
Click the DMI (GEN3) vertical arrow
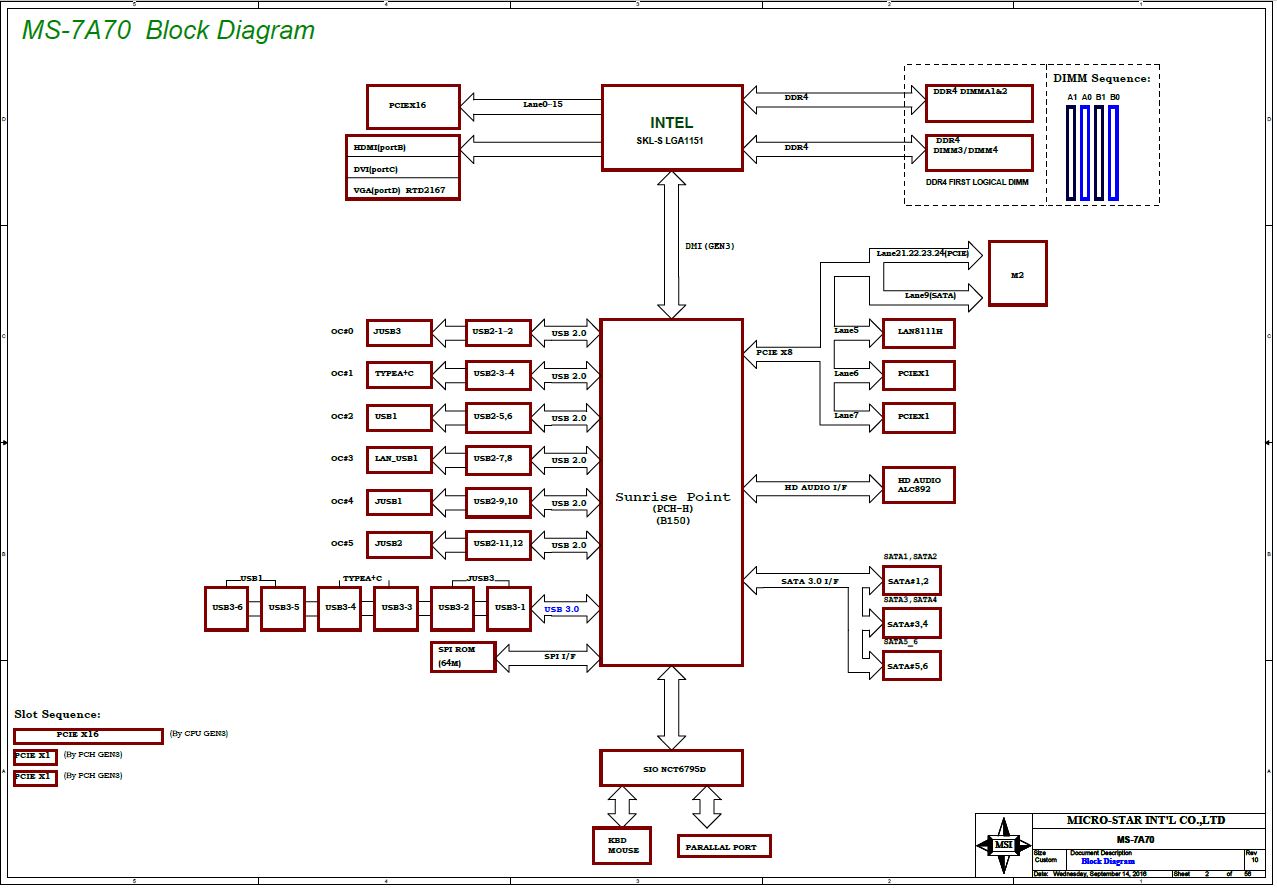tap(671, 245)
